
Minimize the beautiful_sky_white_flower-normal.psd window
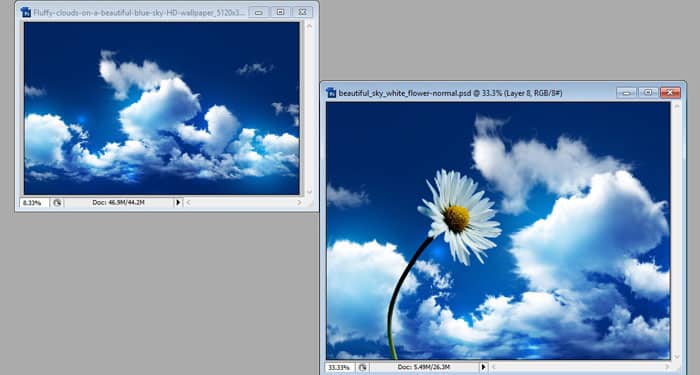(626, 92)
